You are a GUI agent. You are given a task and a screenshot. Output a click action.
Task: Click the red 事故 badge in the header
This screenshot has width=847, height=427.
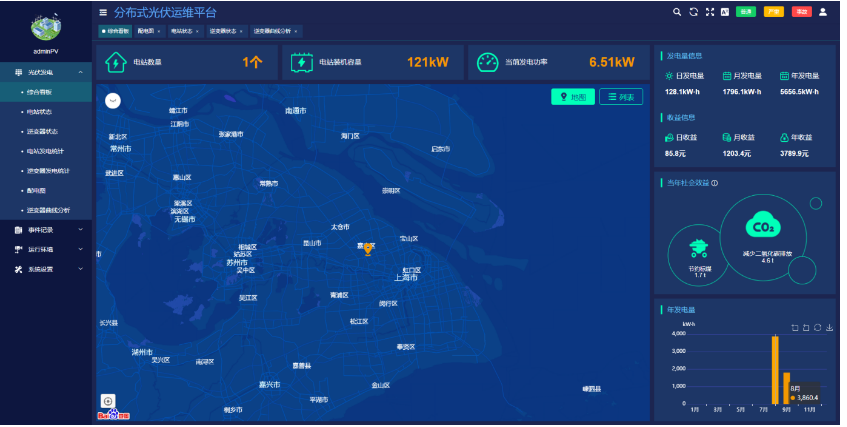coord(801,12)
